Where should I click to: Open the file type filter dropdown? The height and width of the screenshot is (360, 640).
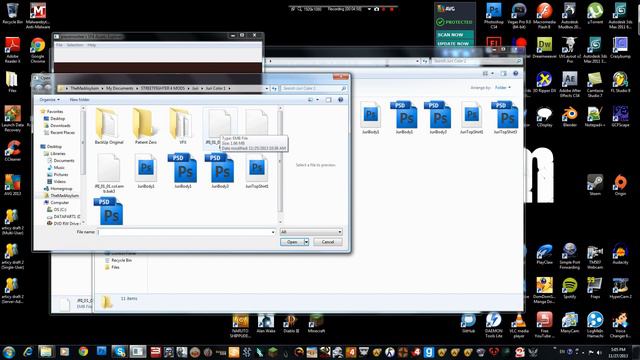click(x=311, y=232)
